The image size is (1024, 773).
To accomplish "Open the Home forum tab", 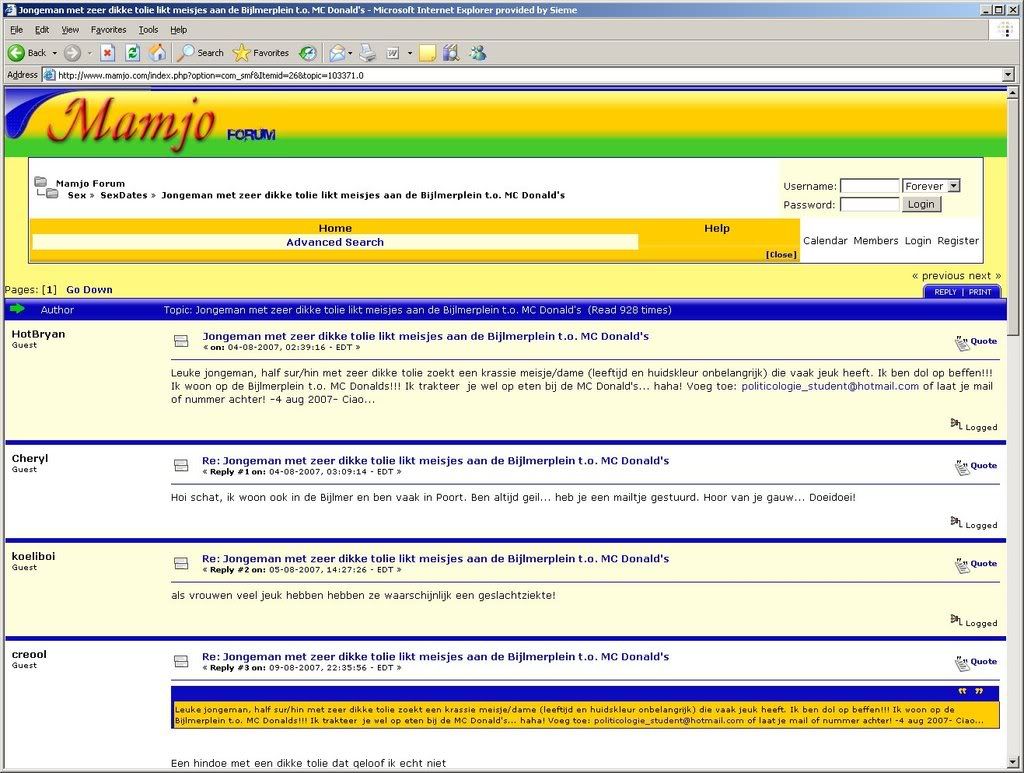I will (x=335, y=228).
